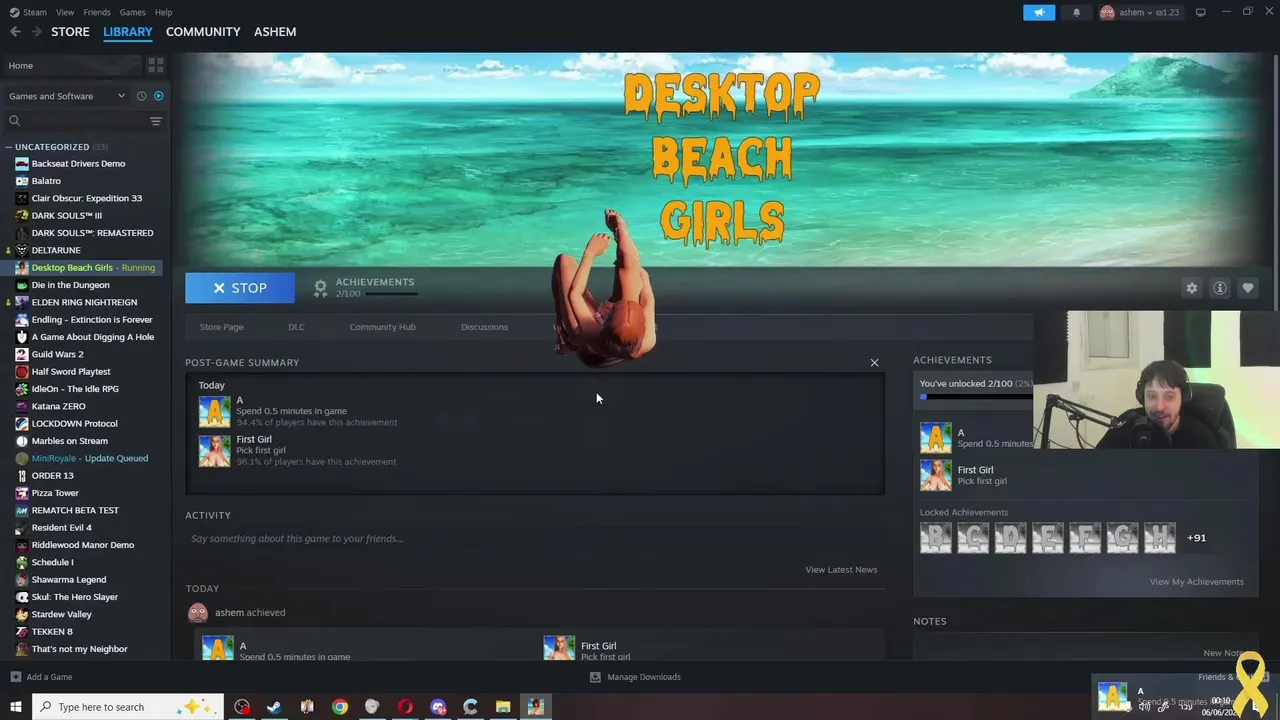Screen dimensions: 1280x720
Task: Click Desktop Beach Girls taskbar window icon
Action: (x=536, y=707)
